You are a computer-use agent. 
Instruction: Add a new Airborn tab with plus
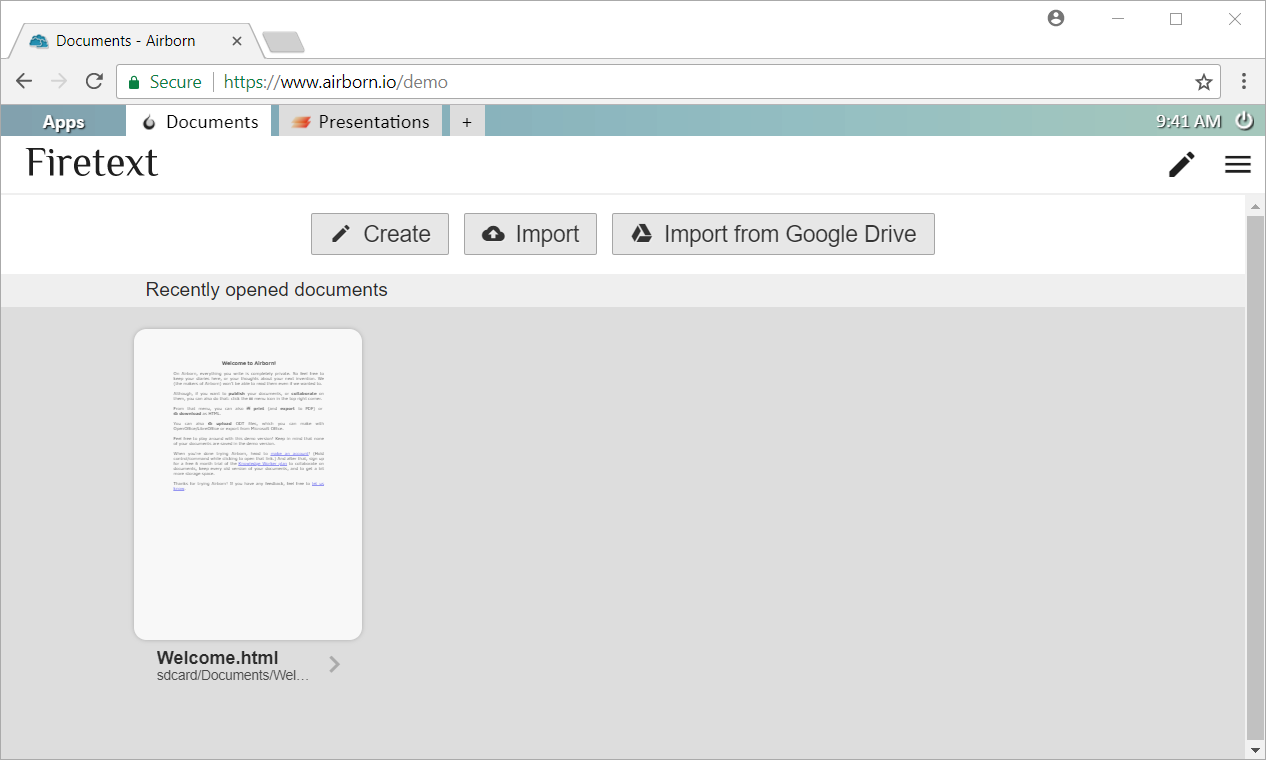point(467,122)
